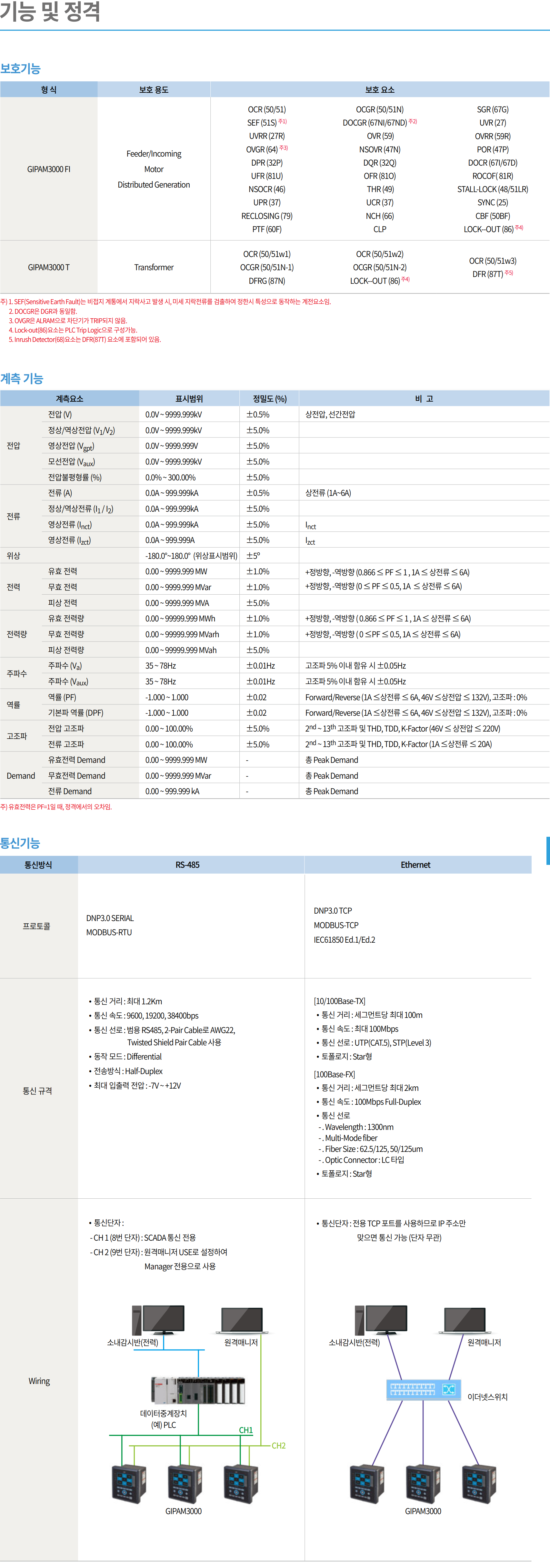Viewport: 550px width, 1568px height.
Task: Click the 데이터중계장치 (예) PLC label
Action: pyautogui.click(x=164, y=1419)
